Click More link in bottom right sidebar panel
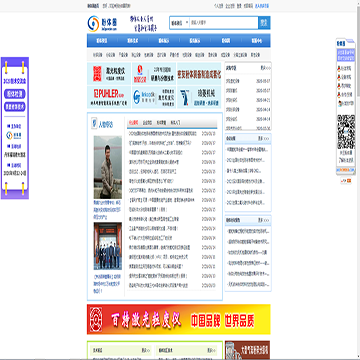 263,220
